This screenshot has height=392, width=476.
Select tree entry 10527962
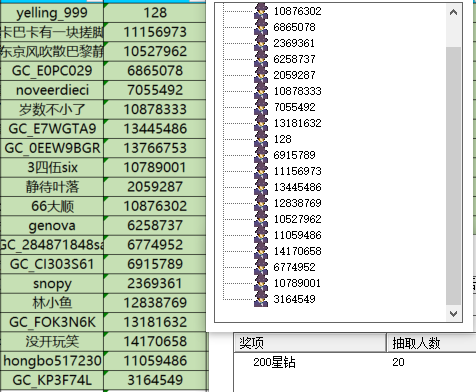[297, 219]
